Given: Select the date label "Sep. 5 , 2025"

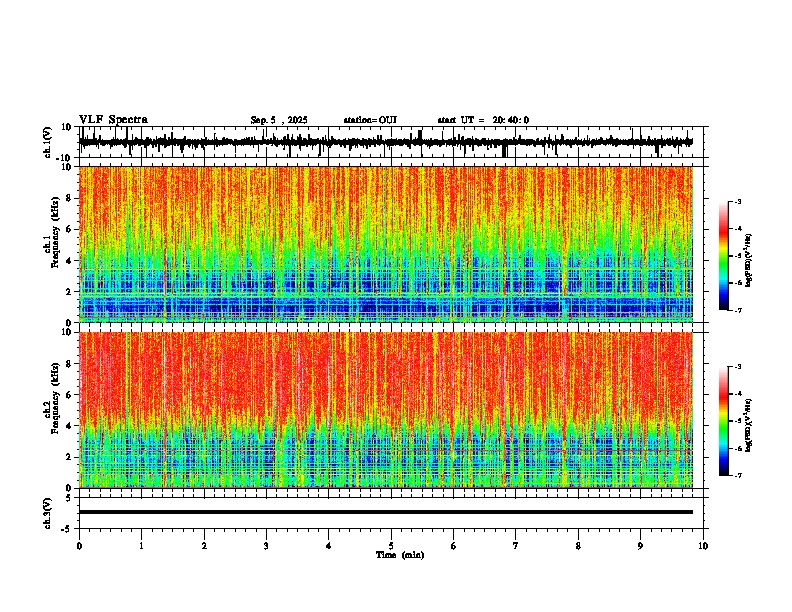Looking at the screenshot, I should (x=279, y=120).
